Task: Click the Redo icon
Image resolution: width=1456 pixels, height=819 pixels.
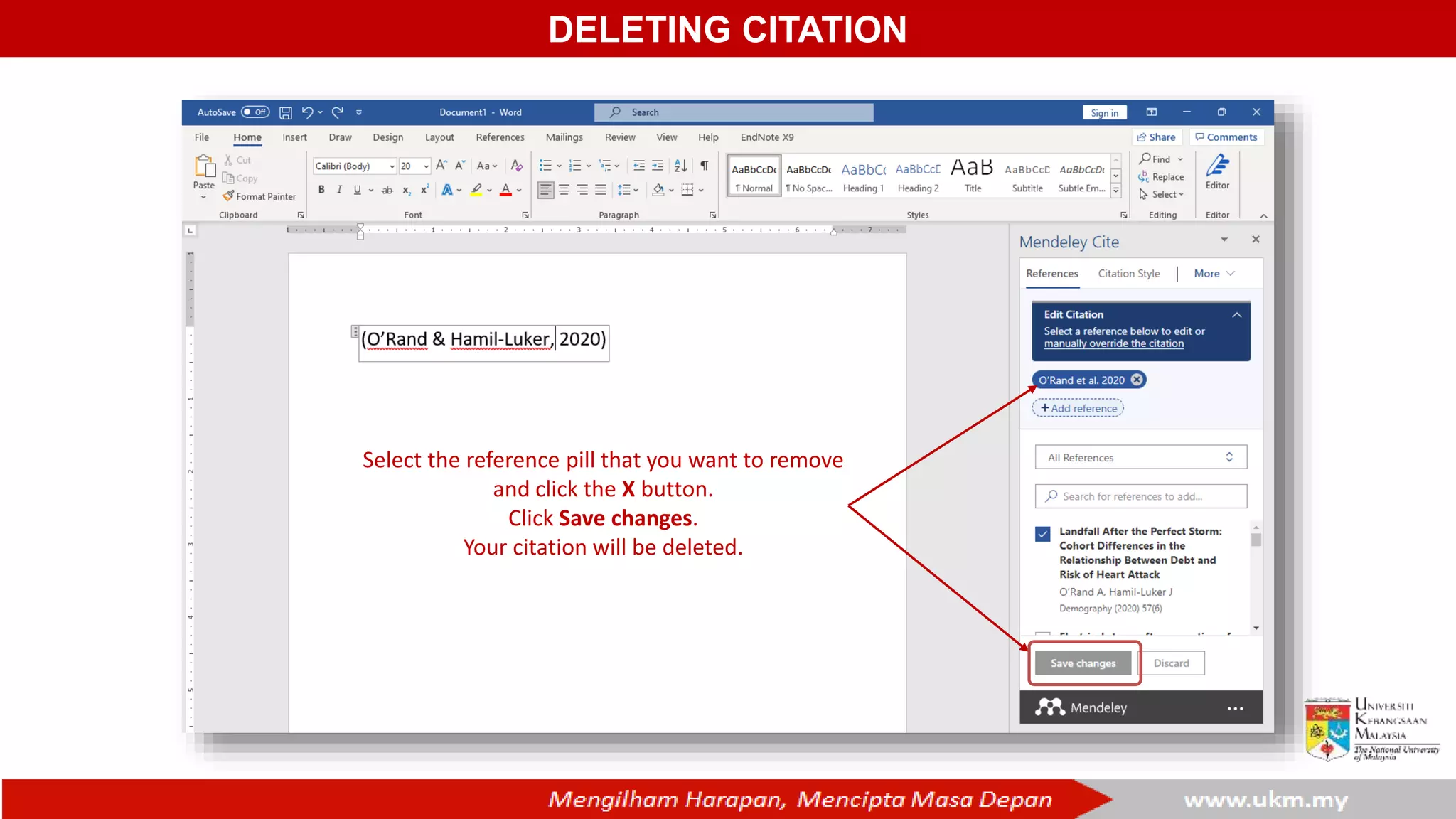Action: [x=338, y=112]
